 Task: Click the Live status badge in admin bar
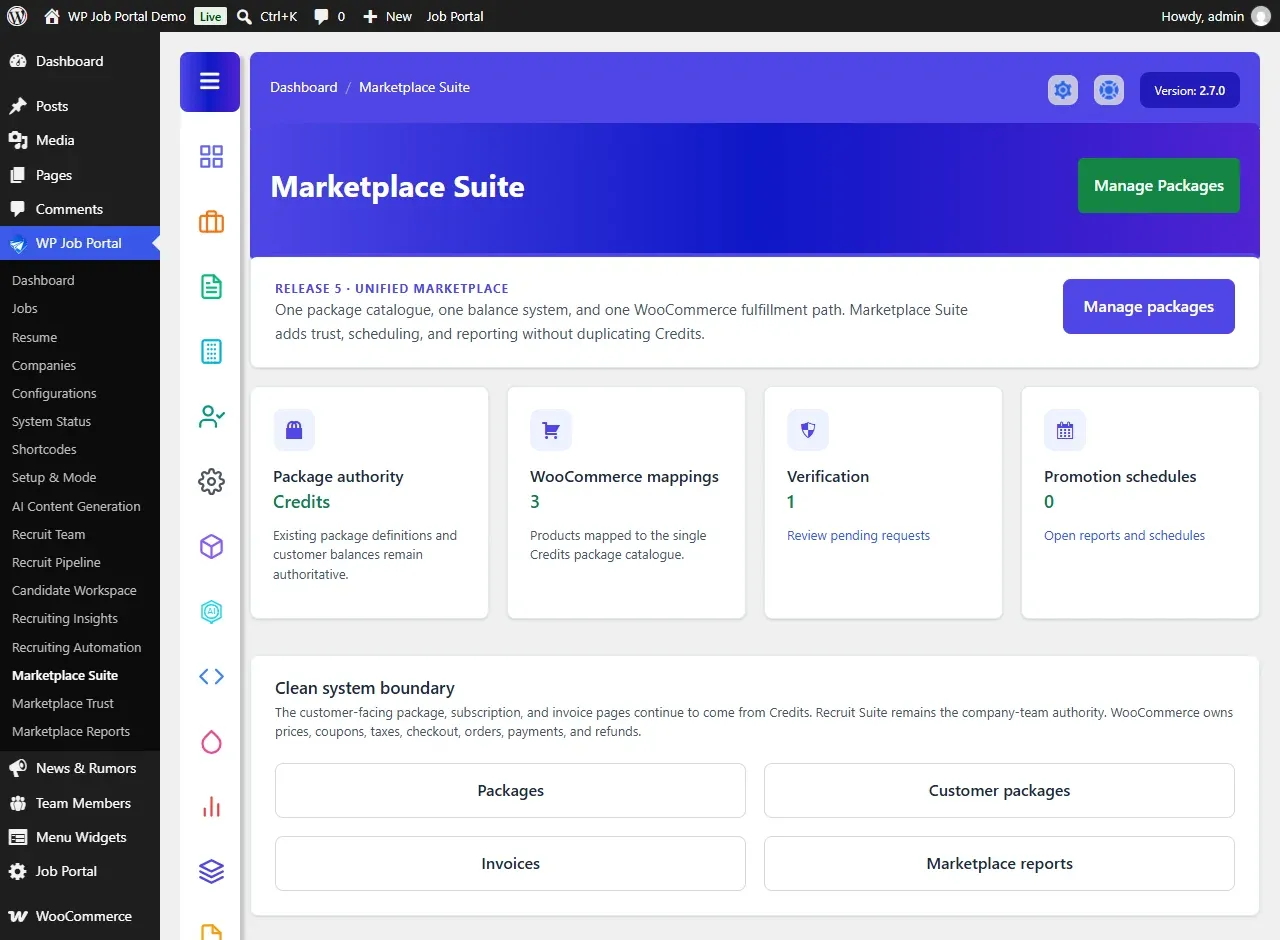pos(210,17)
